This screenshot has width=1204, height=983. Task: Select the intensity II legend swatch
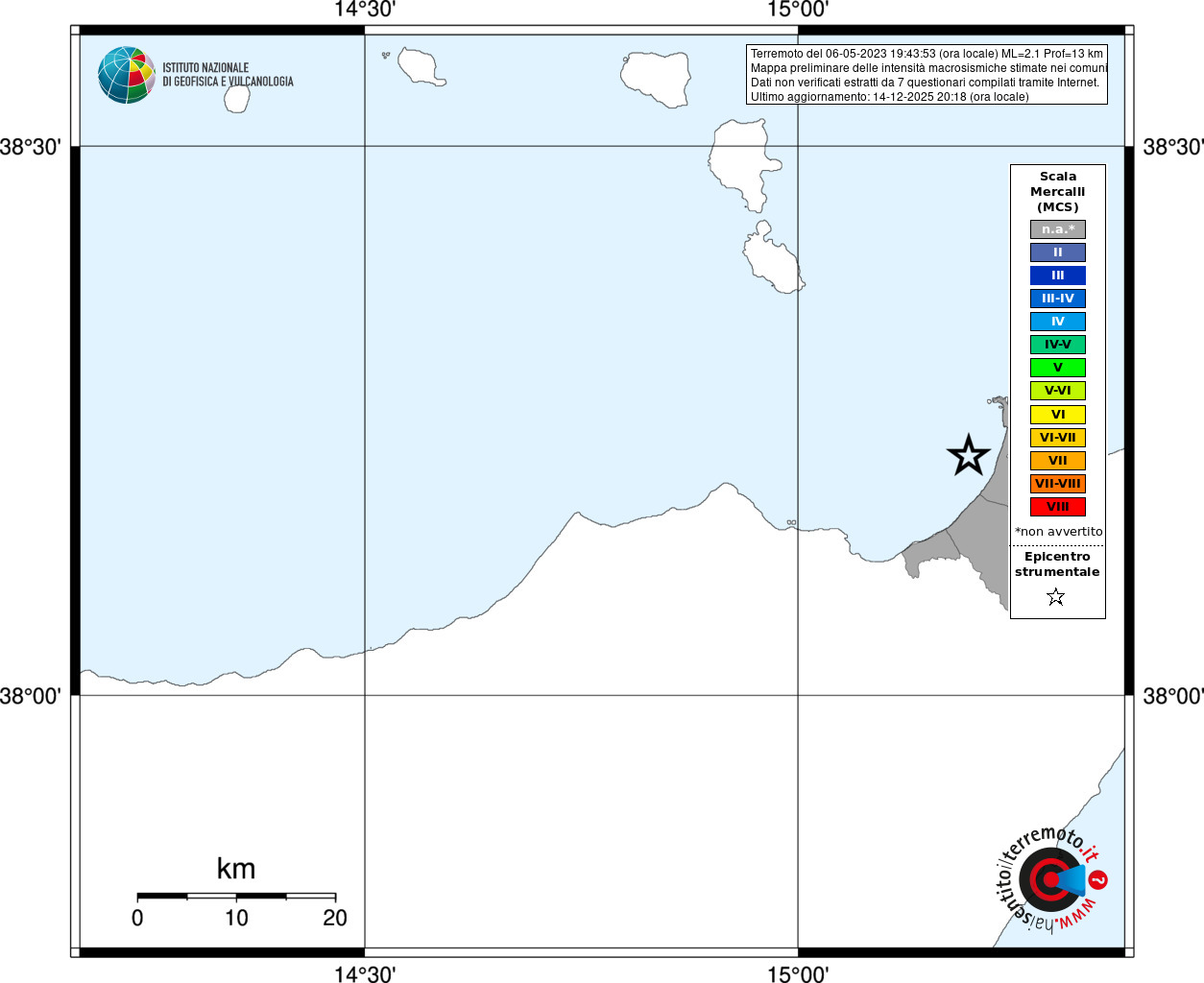click(x=1058, y=252)
